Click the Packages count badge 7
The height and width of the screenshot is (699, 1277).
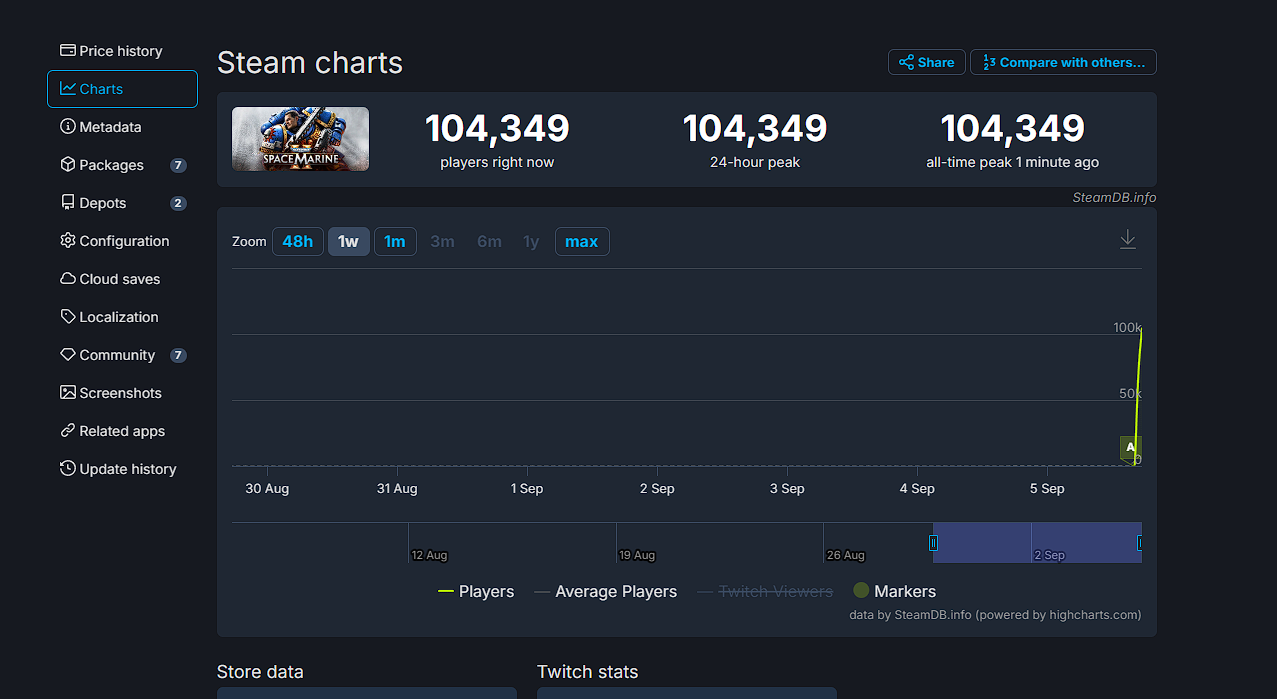[178, 165]
